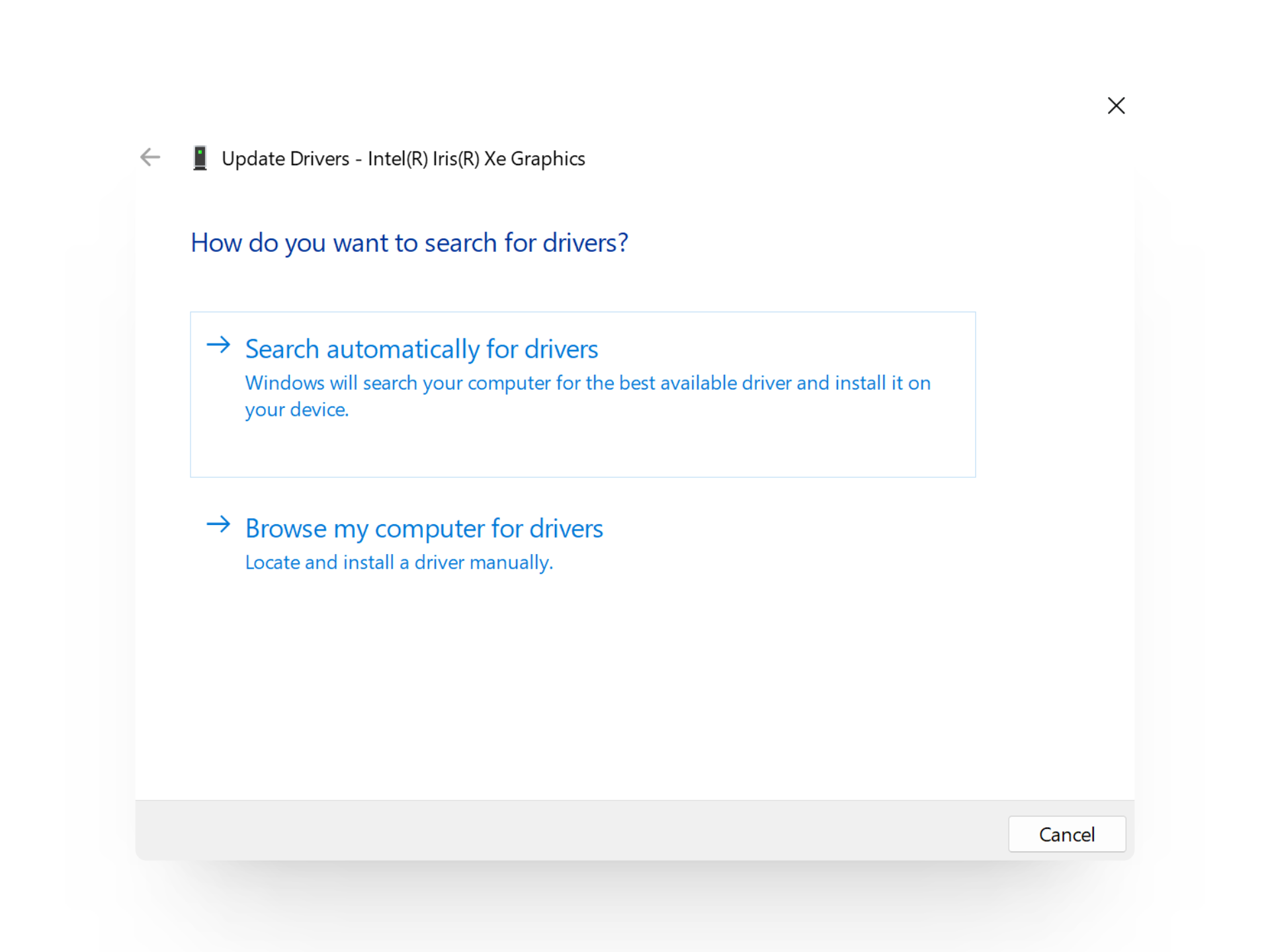Click the Locate and install a driver manually text
Viewport: 1270px width, 952px height.
(x=398, y=562)
